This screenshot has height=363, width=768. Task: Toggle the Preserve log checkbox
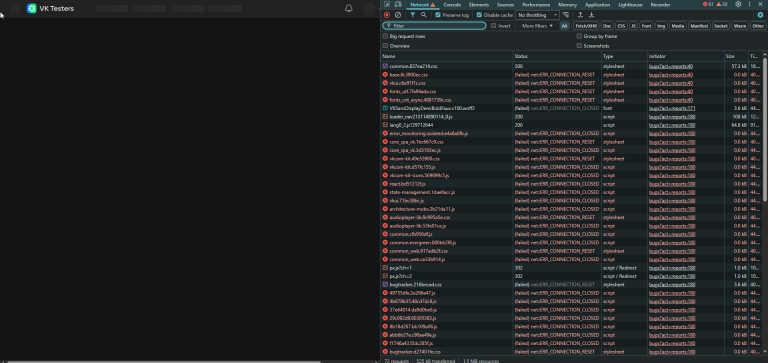[438, 15]
